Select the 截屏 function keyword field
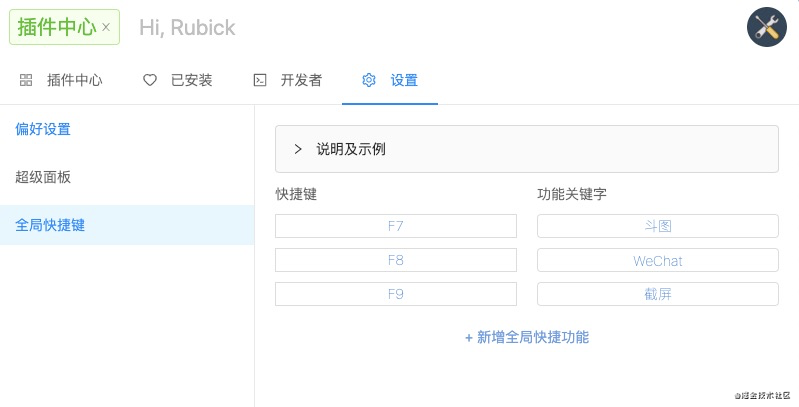The height and width of the screenshot is (407, 799). pyautogui.click(x=657, y=294)
